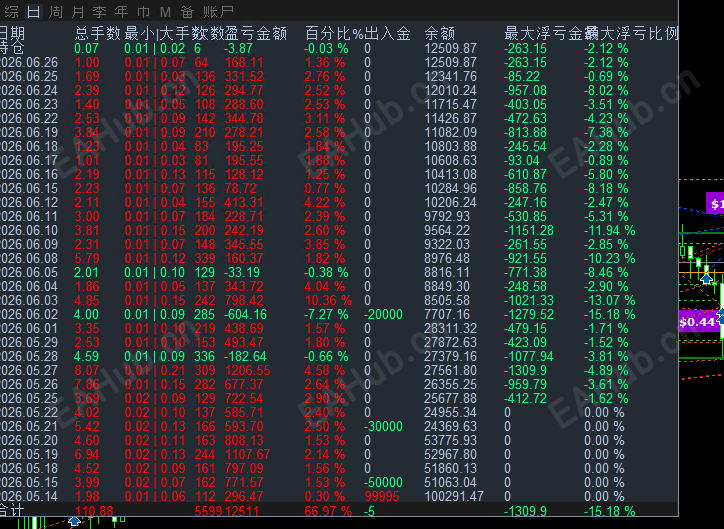Screen dimensions: 724x529
Task: Select the 合计 totals row label
Action: 12,511
